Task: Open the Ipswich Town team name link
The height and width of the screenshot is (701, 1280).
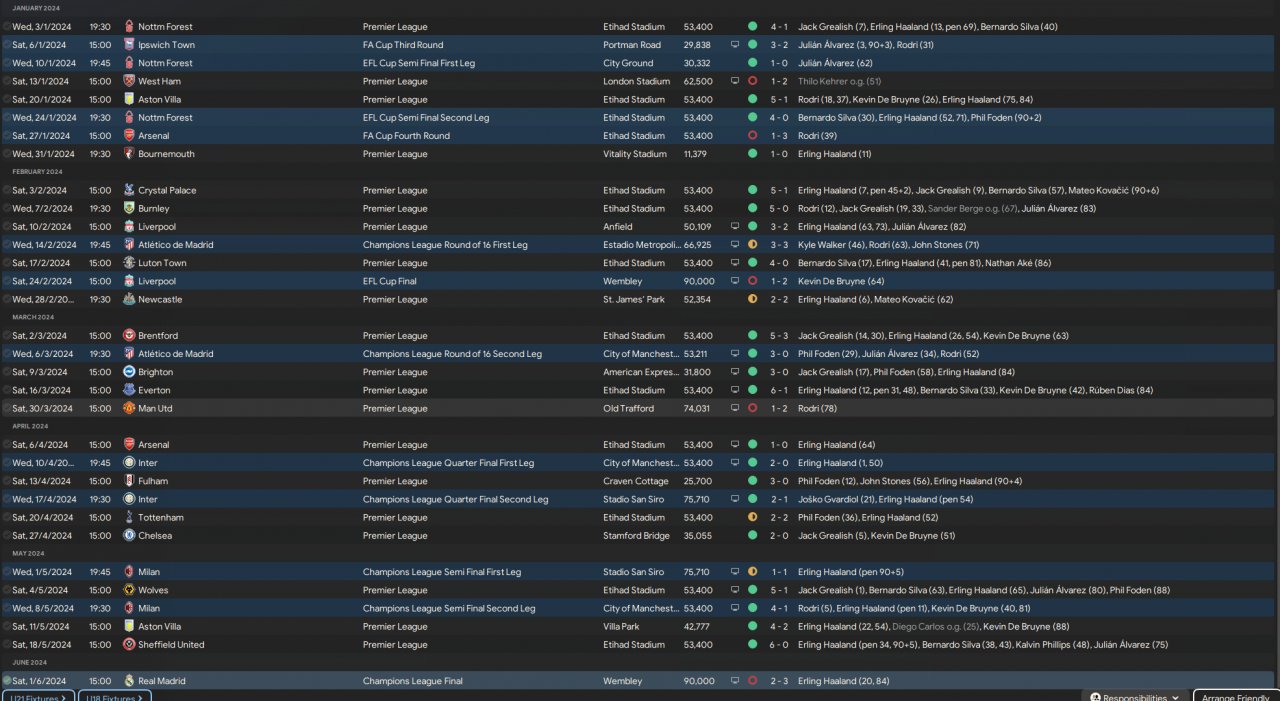Action: (166, 45)
